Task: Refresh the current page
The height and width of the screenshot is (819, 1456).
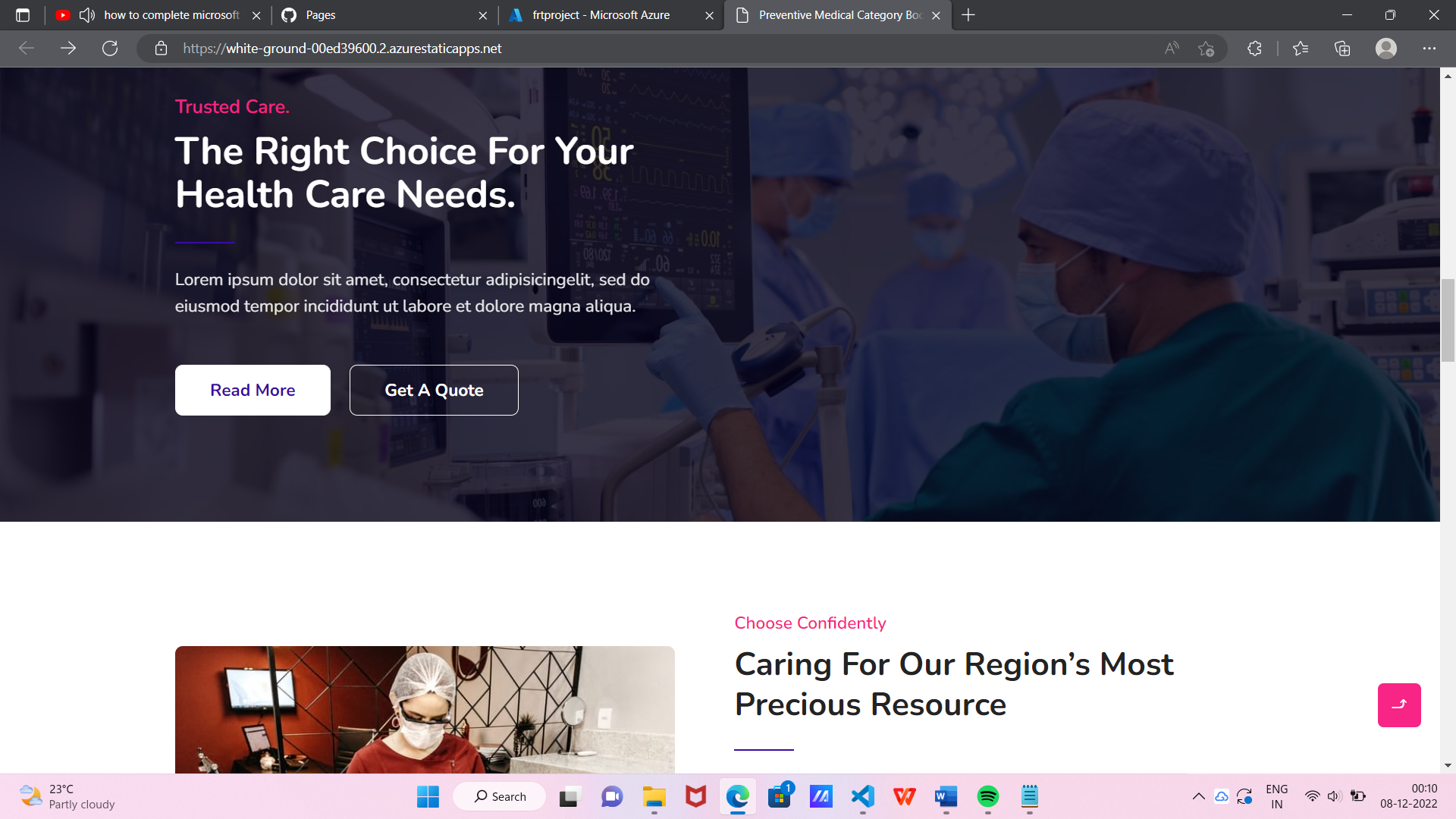Action: pos(110,49)
